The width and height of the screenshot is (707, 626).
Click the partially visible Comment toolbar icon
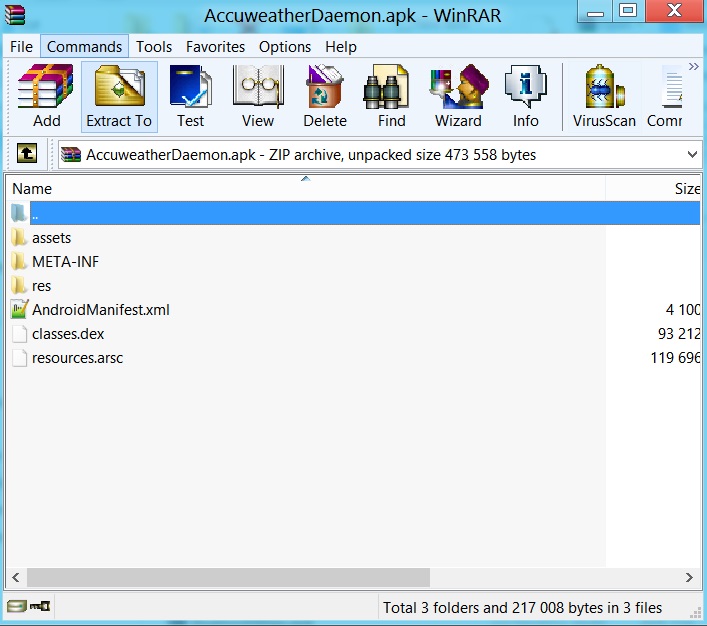coord(671,87)
